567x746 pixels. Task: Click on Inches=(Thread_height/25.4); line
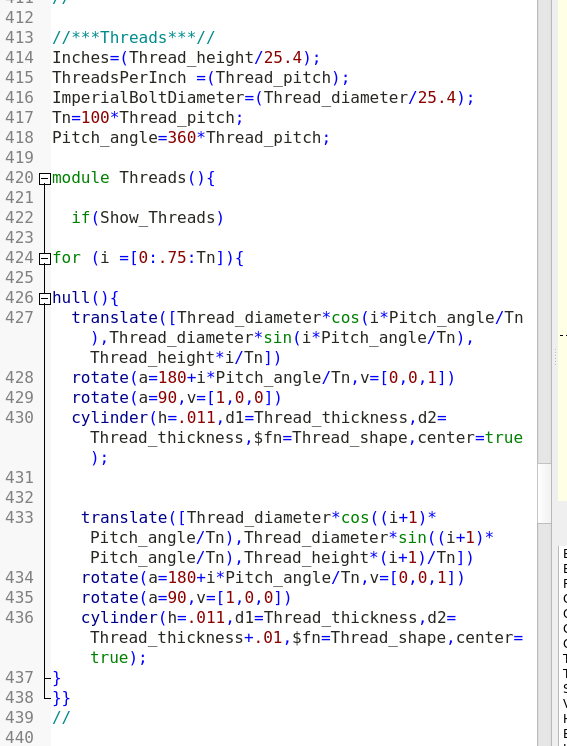[186, 58]
